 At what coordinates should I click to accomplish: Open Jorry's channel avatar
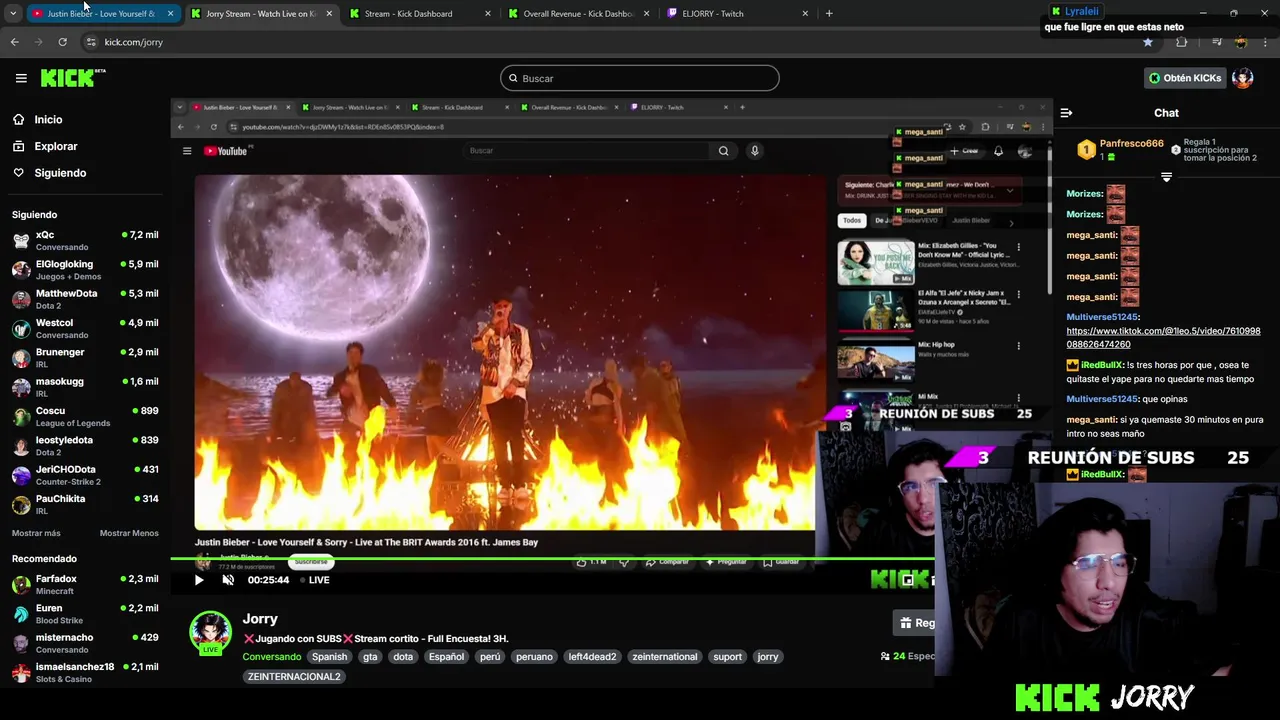tap(210, 632)
